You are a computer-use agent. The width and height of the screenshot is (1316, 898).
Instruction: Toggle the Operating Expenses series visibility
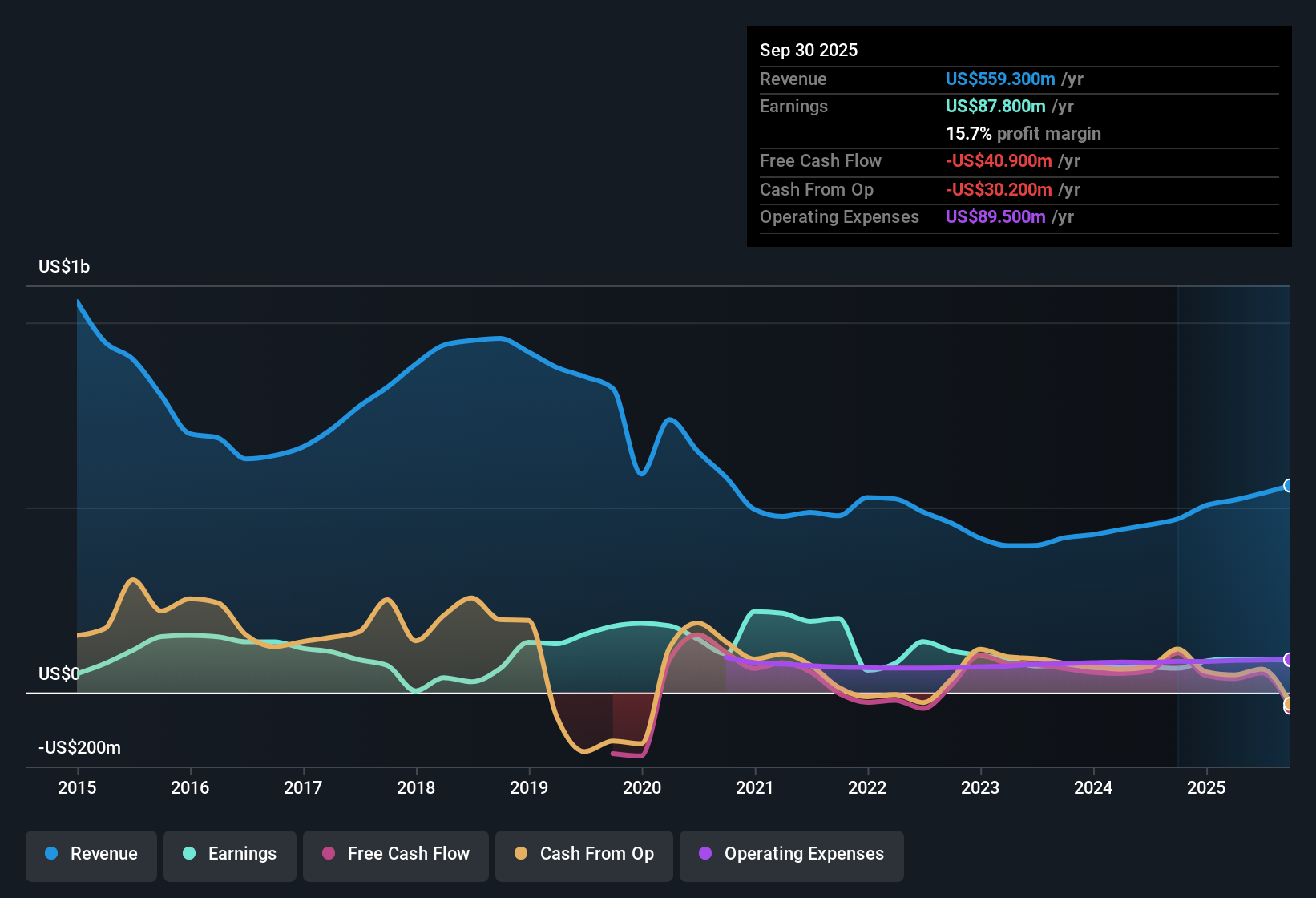[x=792, y=854]
